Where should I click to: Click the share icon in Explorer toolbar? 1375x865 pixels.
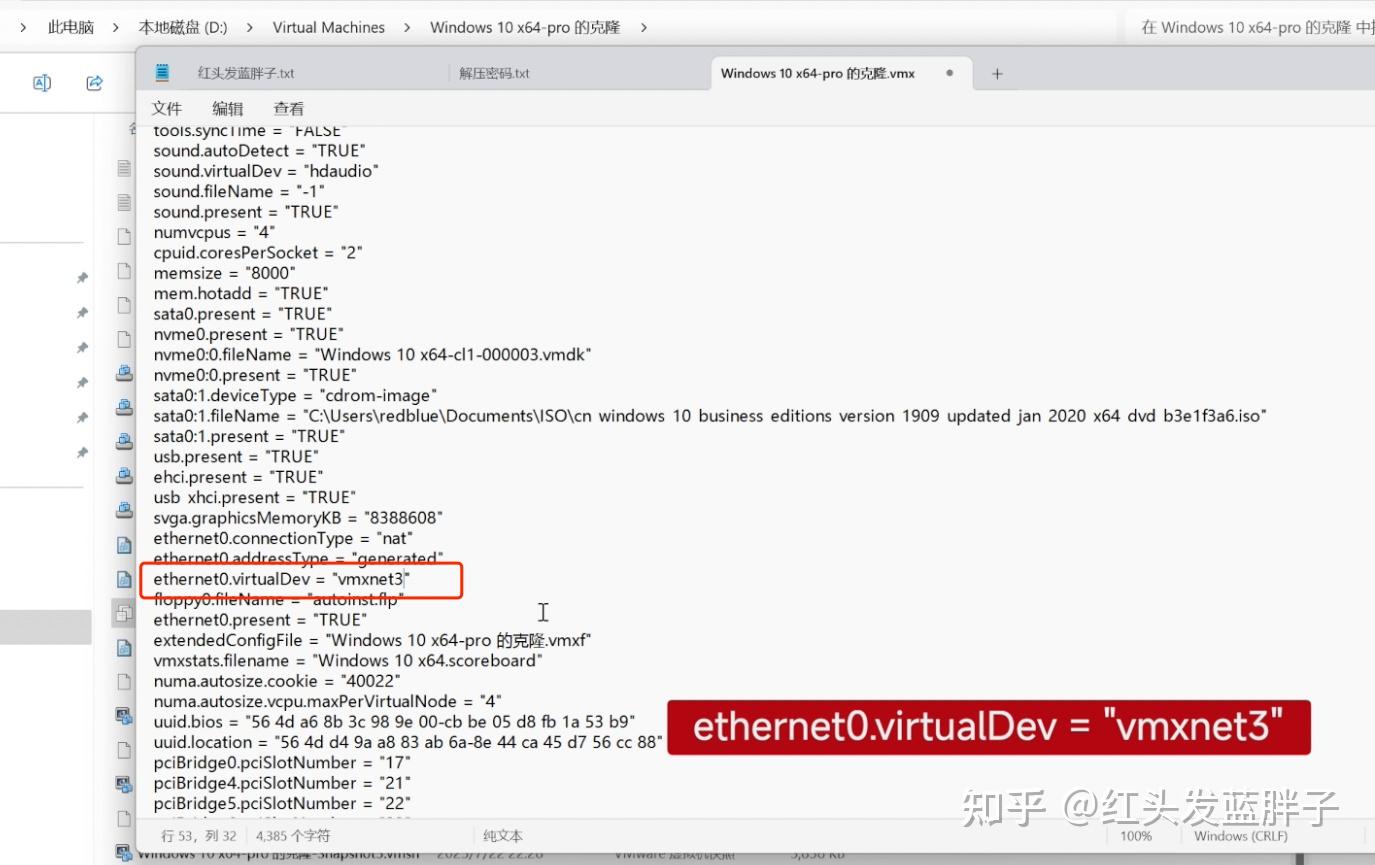(94, 83)
